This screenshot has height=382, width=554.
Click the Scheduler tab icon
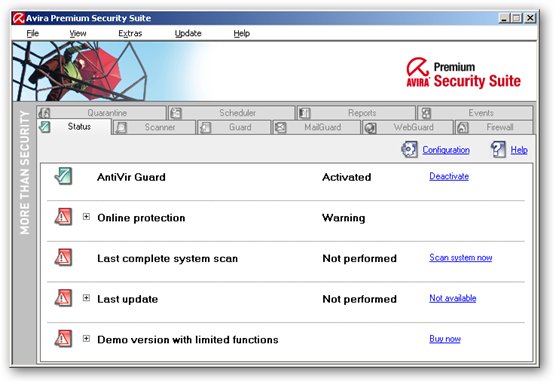pos(176,113)
